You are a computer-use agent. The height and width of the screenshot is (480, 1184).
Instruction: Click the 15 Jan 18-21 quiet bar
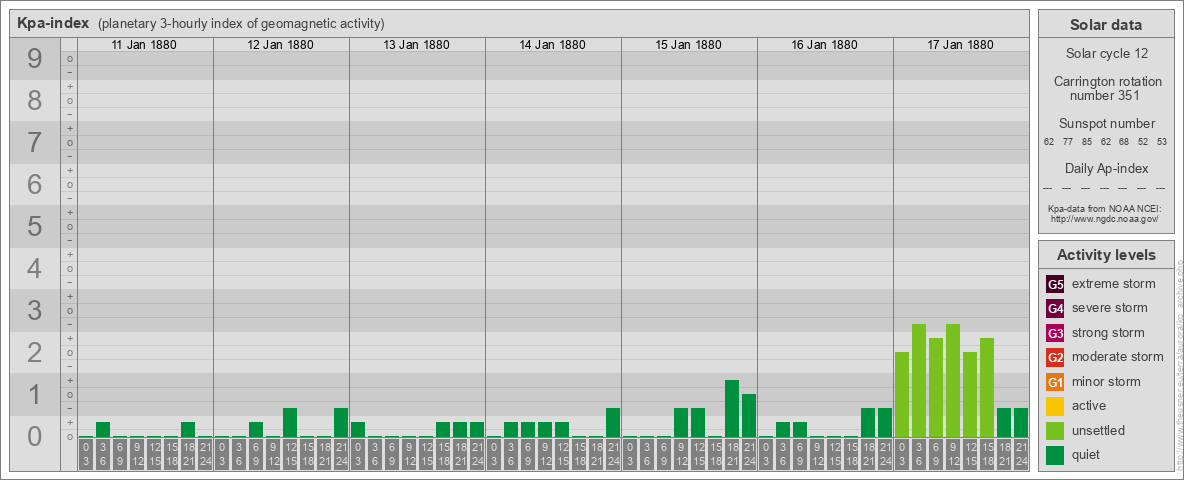click(x=732, y=408)
